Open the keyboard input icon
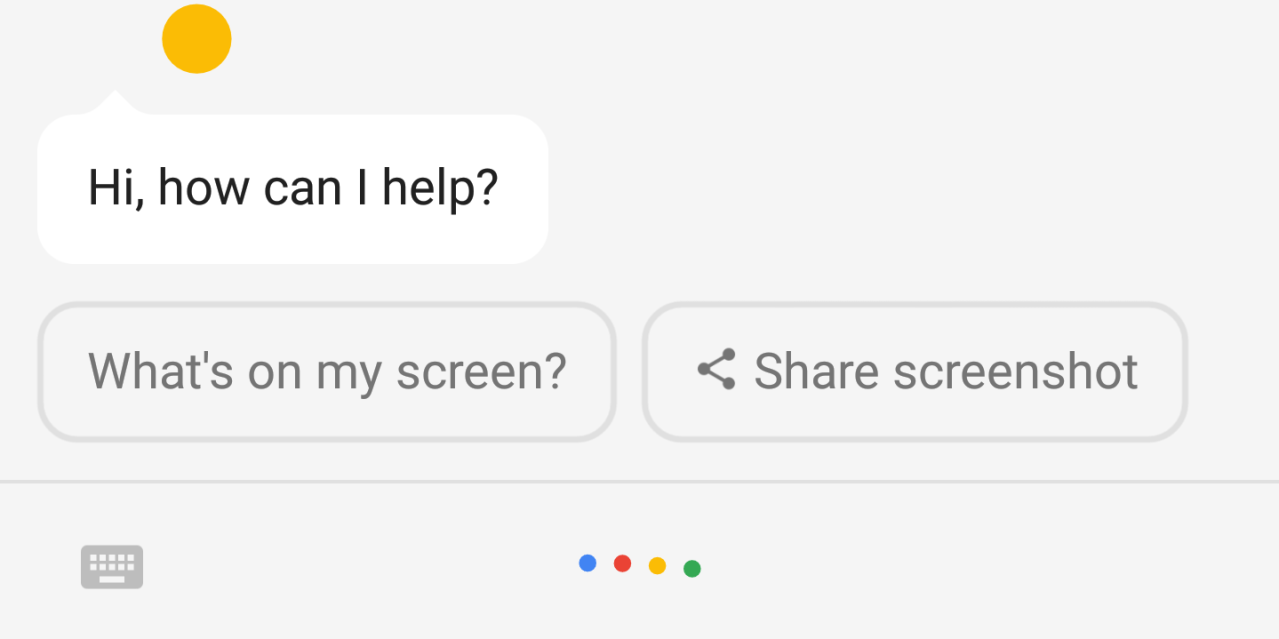The image size is (1279, 639). click(x=112, y=566)
